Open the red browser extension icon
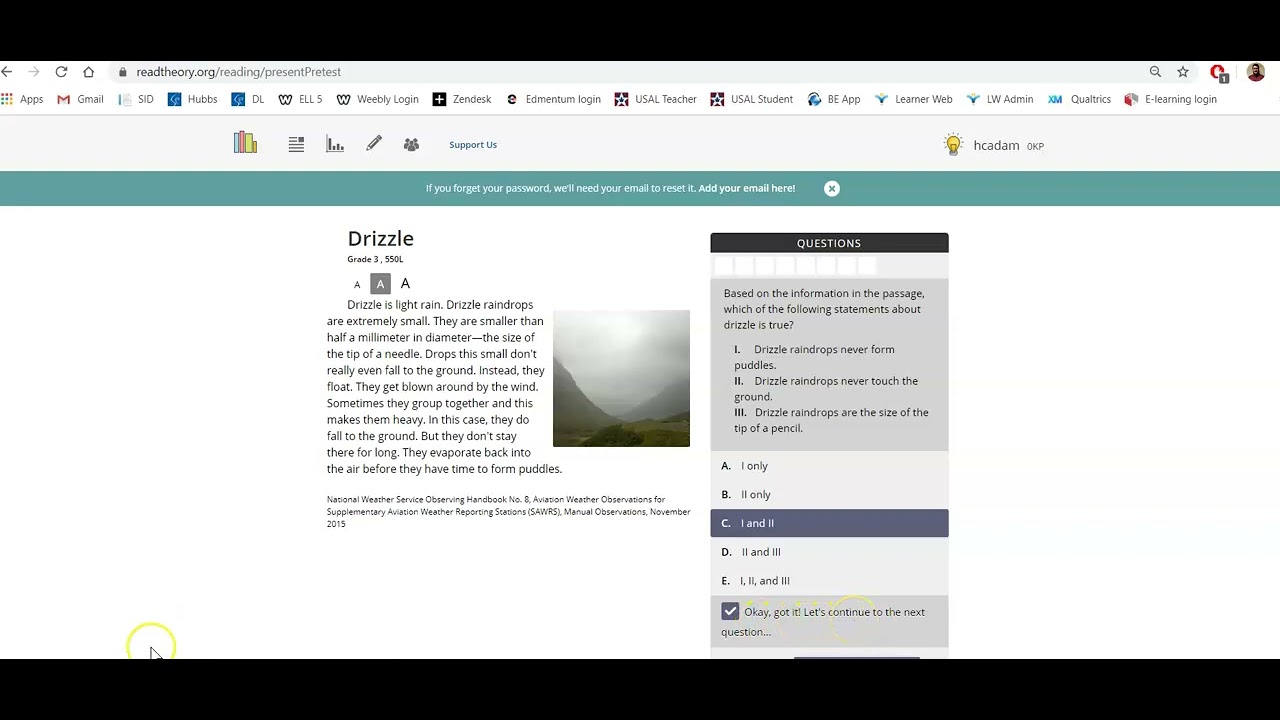The image size is (1280, 720). point(1218,73)
